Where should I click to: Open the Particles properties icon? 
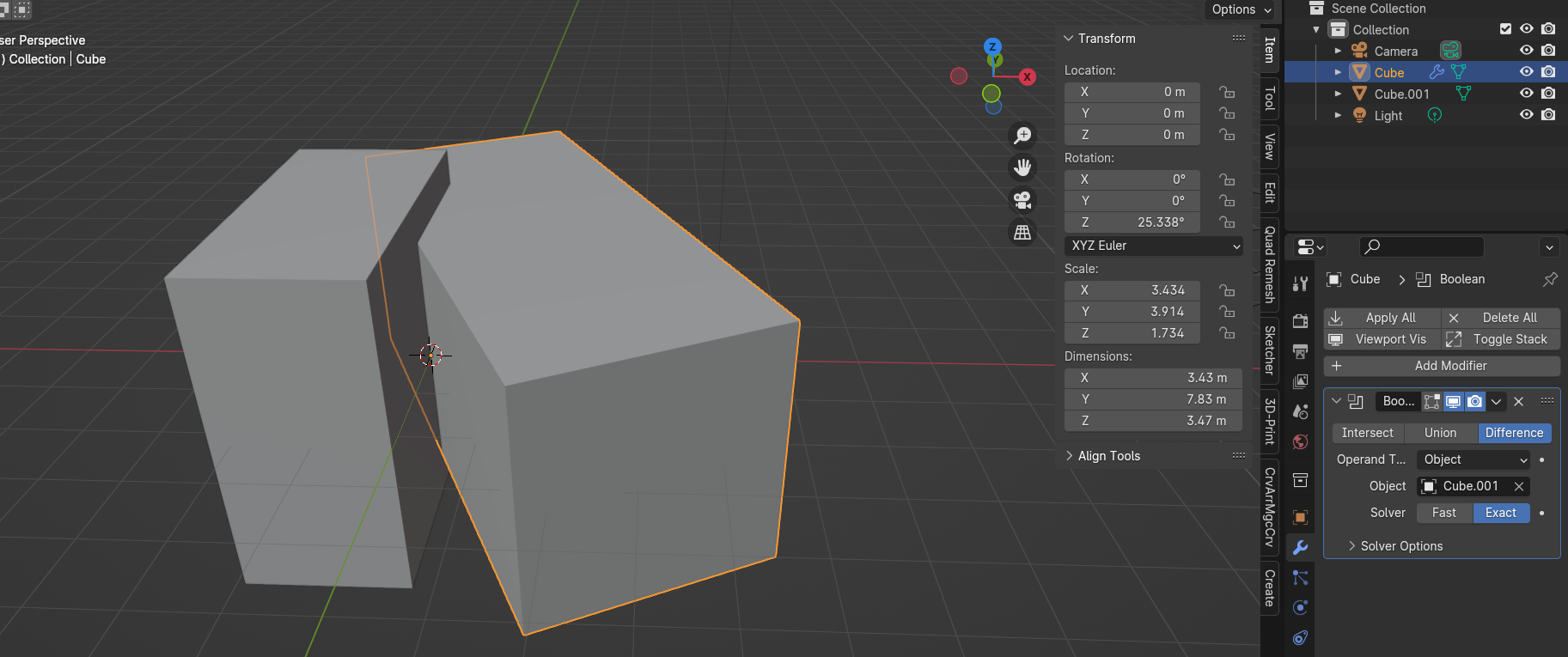pos(1301,577)
